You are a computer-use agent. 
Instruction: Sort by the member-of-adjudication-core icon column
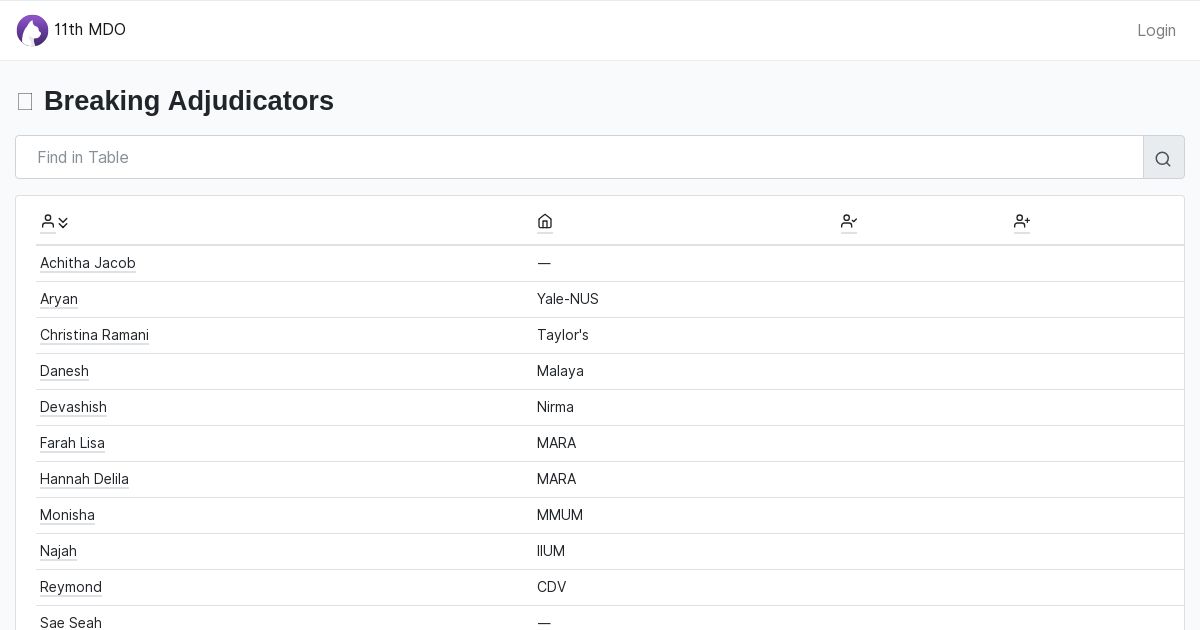tap(849, 222)
